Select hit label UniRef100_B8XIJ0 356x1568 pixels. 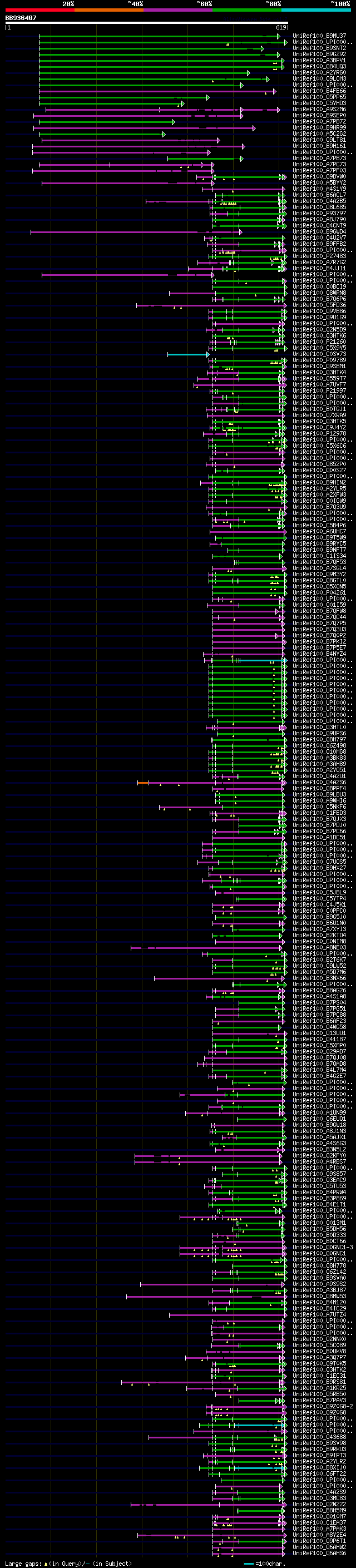pyautogui.click(x=319, y=1467)
